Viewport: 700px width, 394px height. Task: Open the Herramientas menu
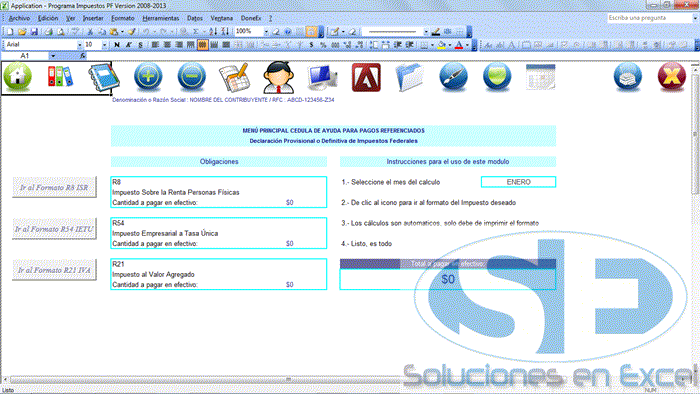(161, 18)
